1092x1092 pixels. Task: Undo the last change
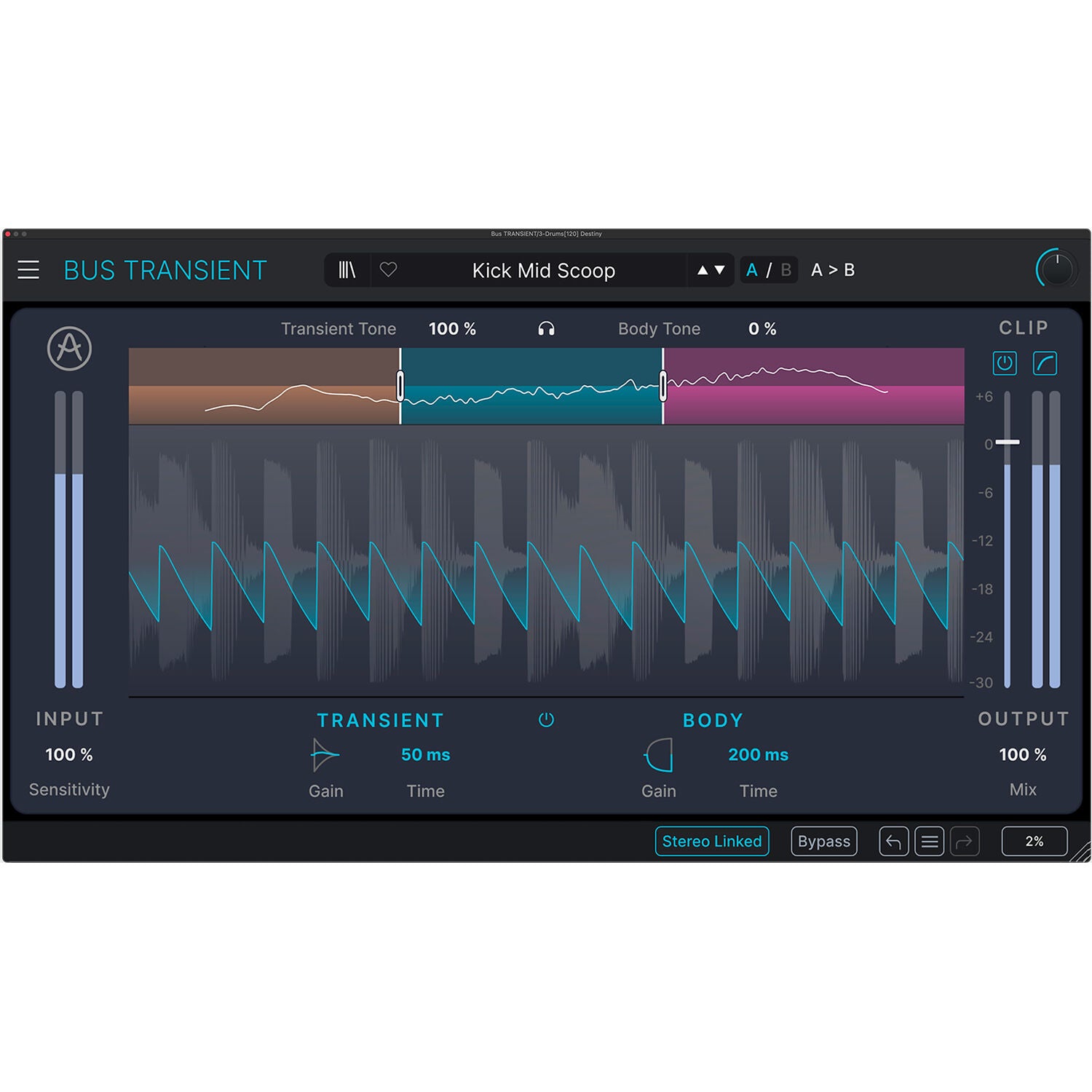(x=894, y=841)
